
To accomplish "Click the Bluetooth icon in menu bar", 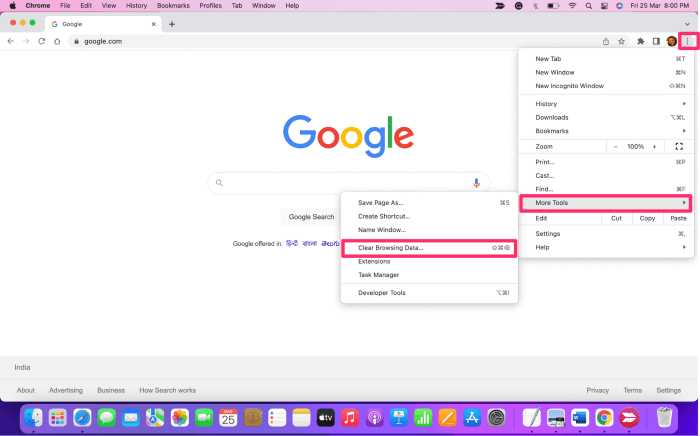I will click(535, 6).
